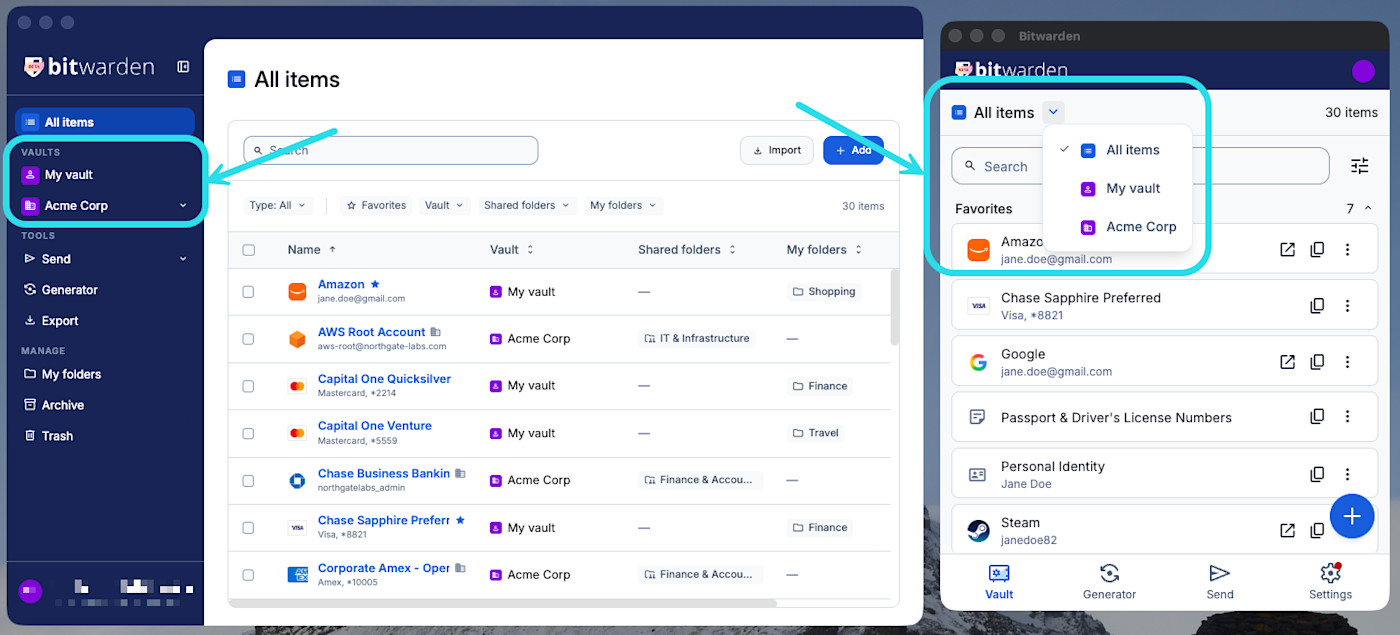This screenshot has width=1400, height=635.
Task: Check the Capital One Venture row checkbox
Action: pos(248,433)
